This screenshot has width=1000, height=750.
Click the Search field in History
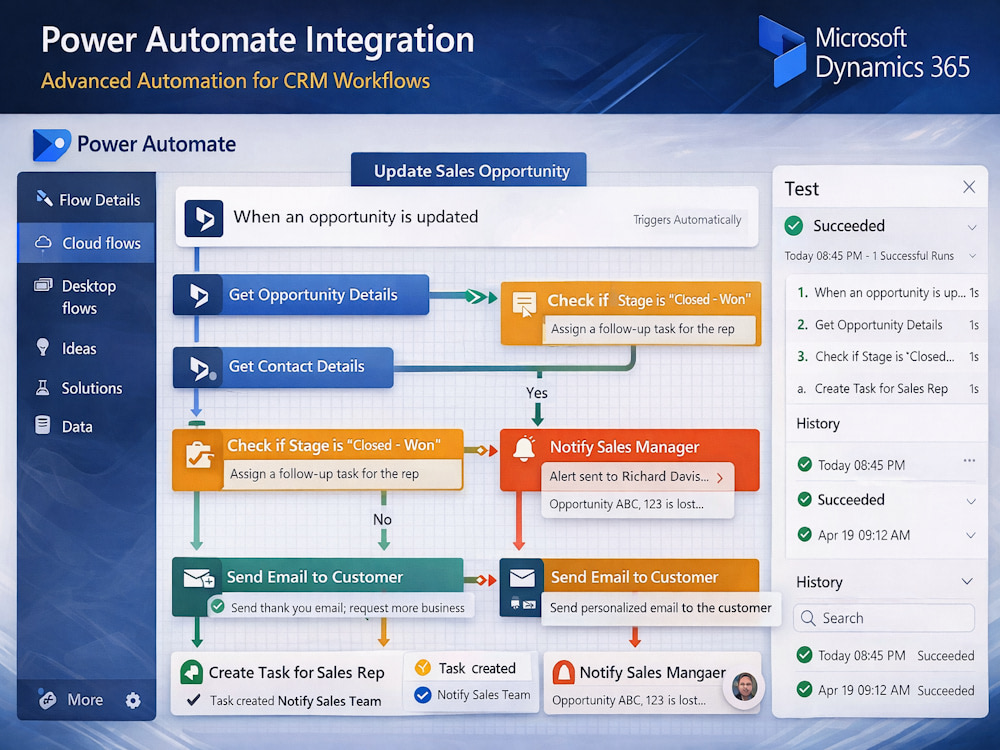pos(884,618)
